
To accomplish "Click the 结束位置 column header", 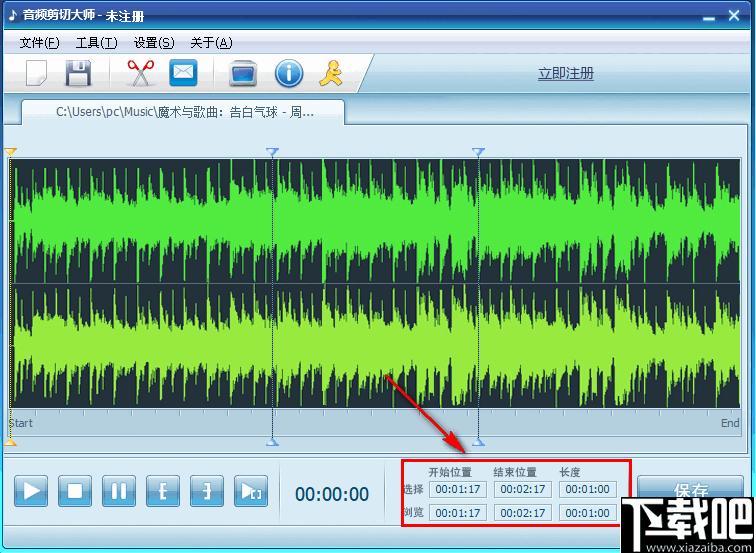I will [x=515, y=472].
